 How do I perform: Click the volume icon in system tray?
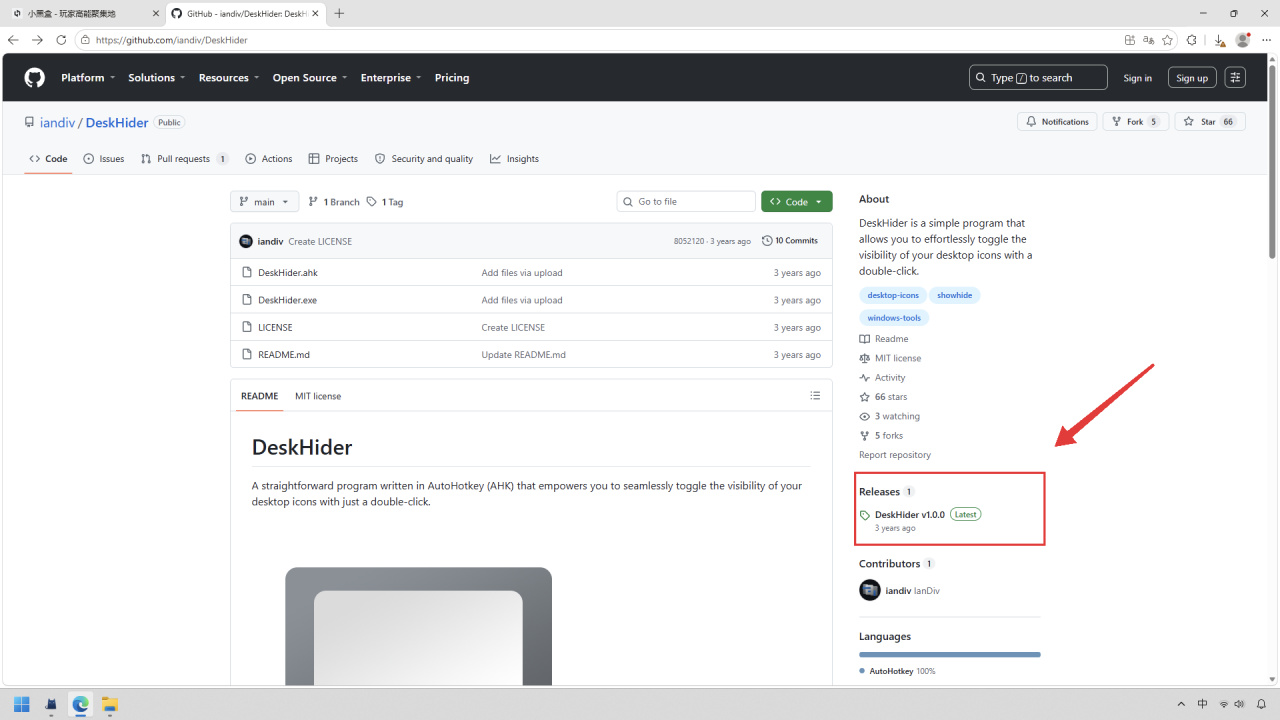point(1240,704)
